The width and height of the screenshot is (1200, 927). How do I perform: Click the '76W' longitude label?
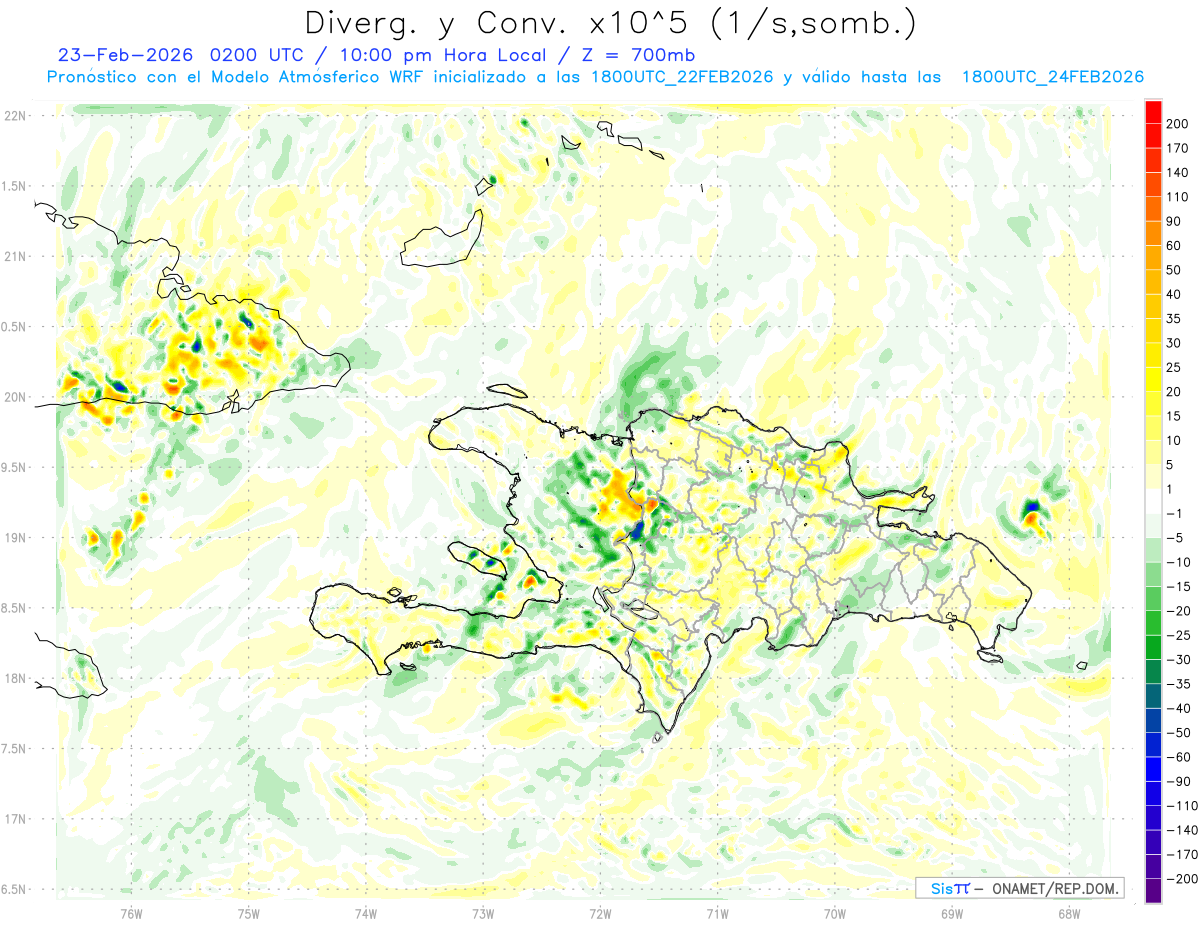[x=131, y=913]
